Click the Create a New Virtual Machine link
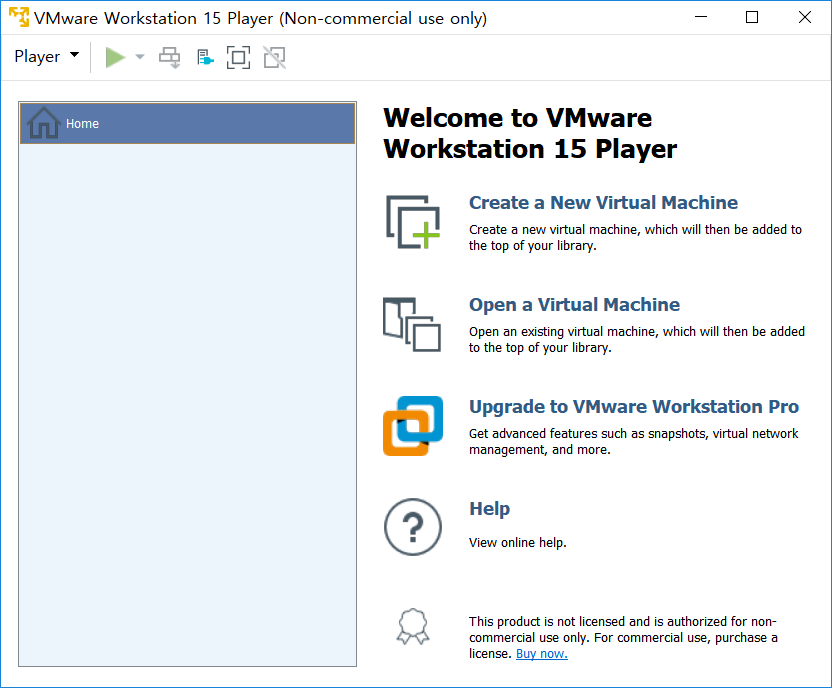Screen dimensions: 832x688 pos(603,203)
